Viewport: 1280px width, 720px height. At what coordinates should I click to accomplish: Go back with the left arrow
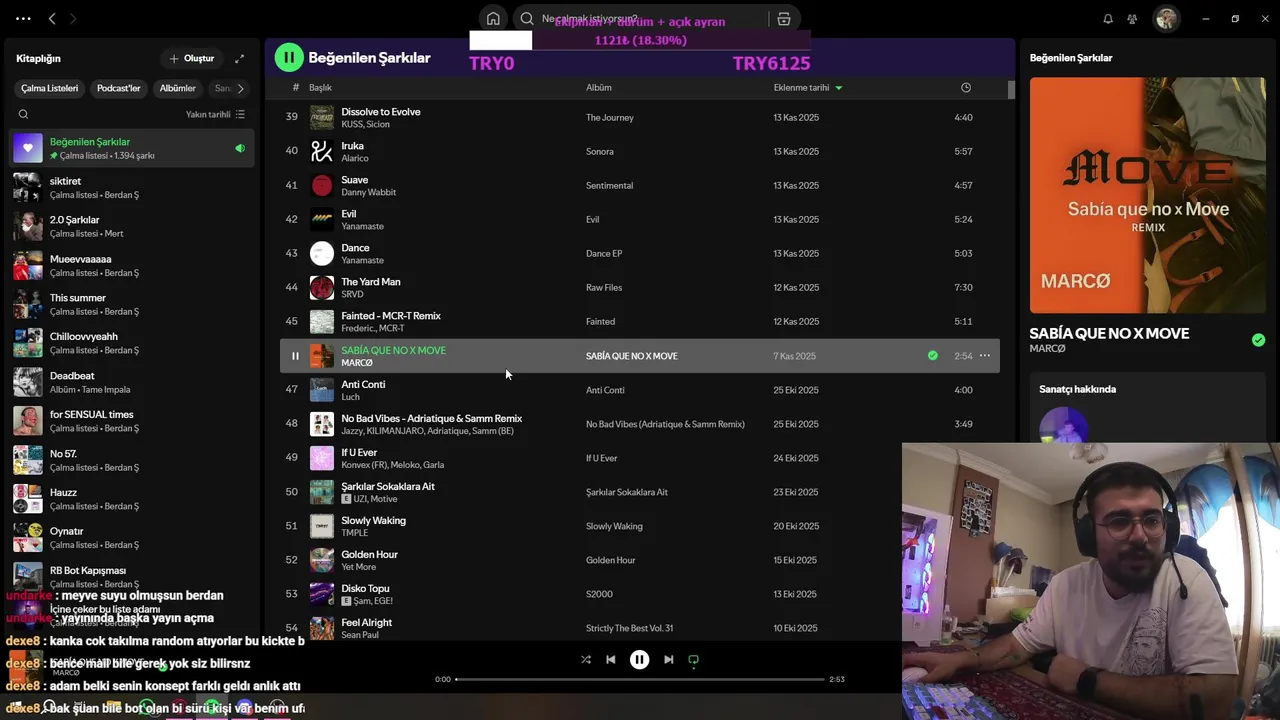click(52, 19)
